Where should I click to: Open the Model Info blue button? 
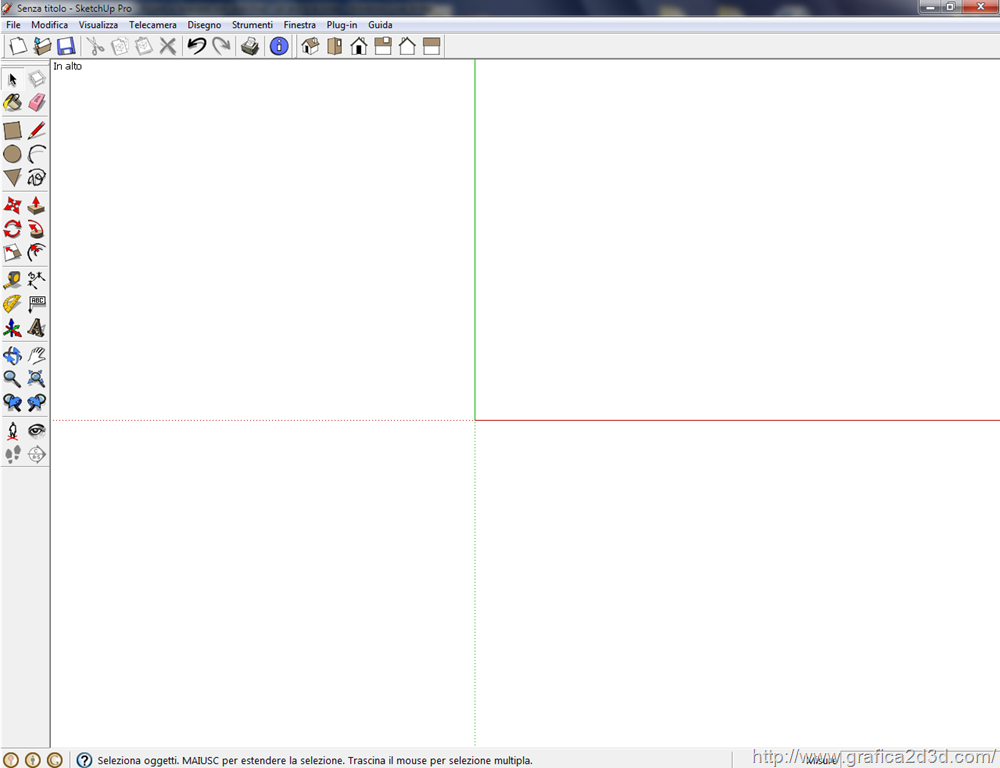pyautogui.click(x=279, y=46)
